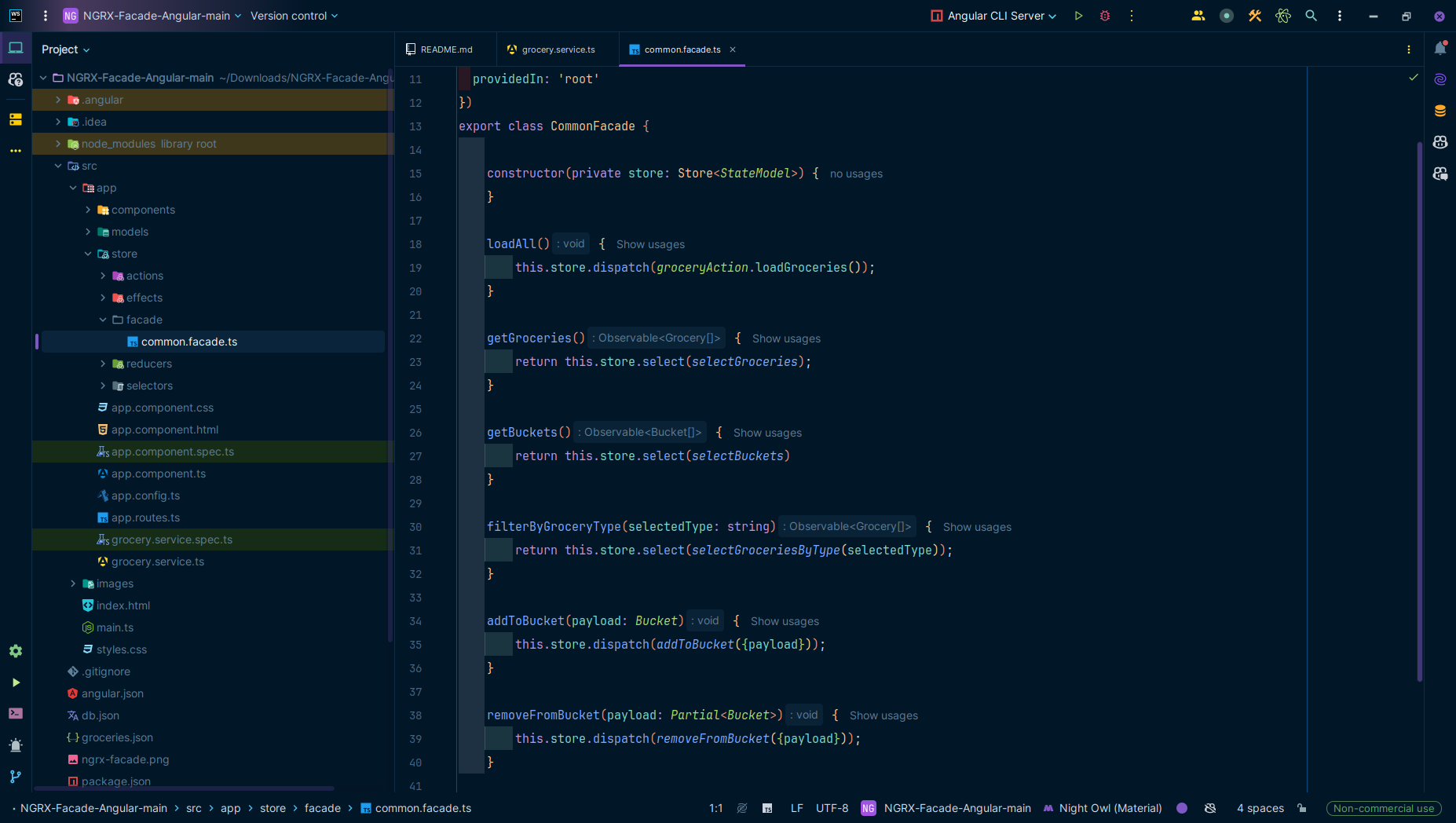
Task: Start debugging with the bug icon
Action: click(1105, 16)
